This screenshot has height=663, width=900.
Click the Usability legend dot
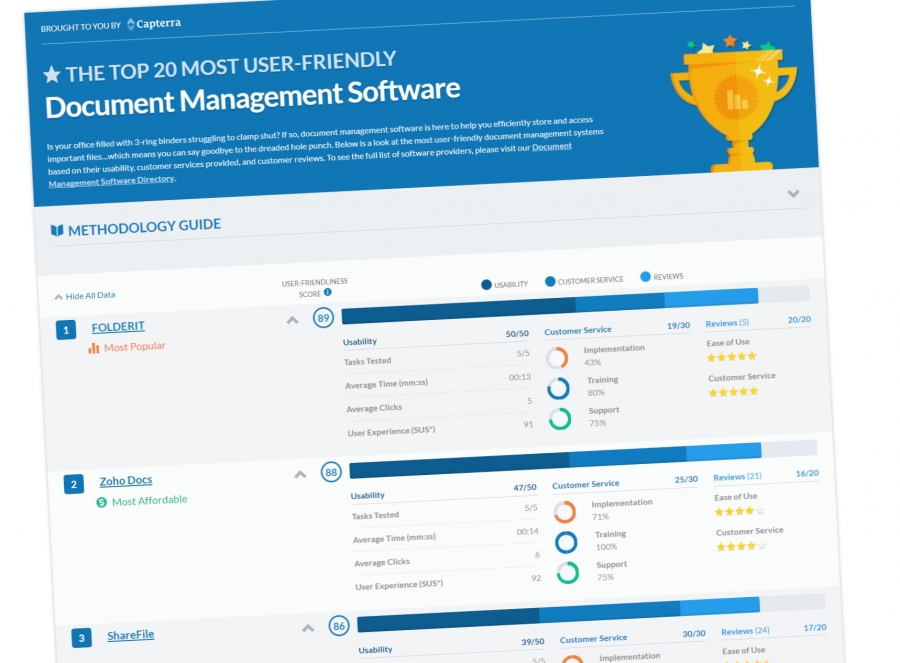[486, 285]
